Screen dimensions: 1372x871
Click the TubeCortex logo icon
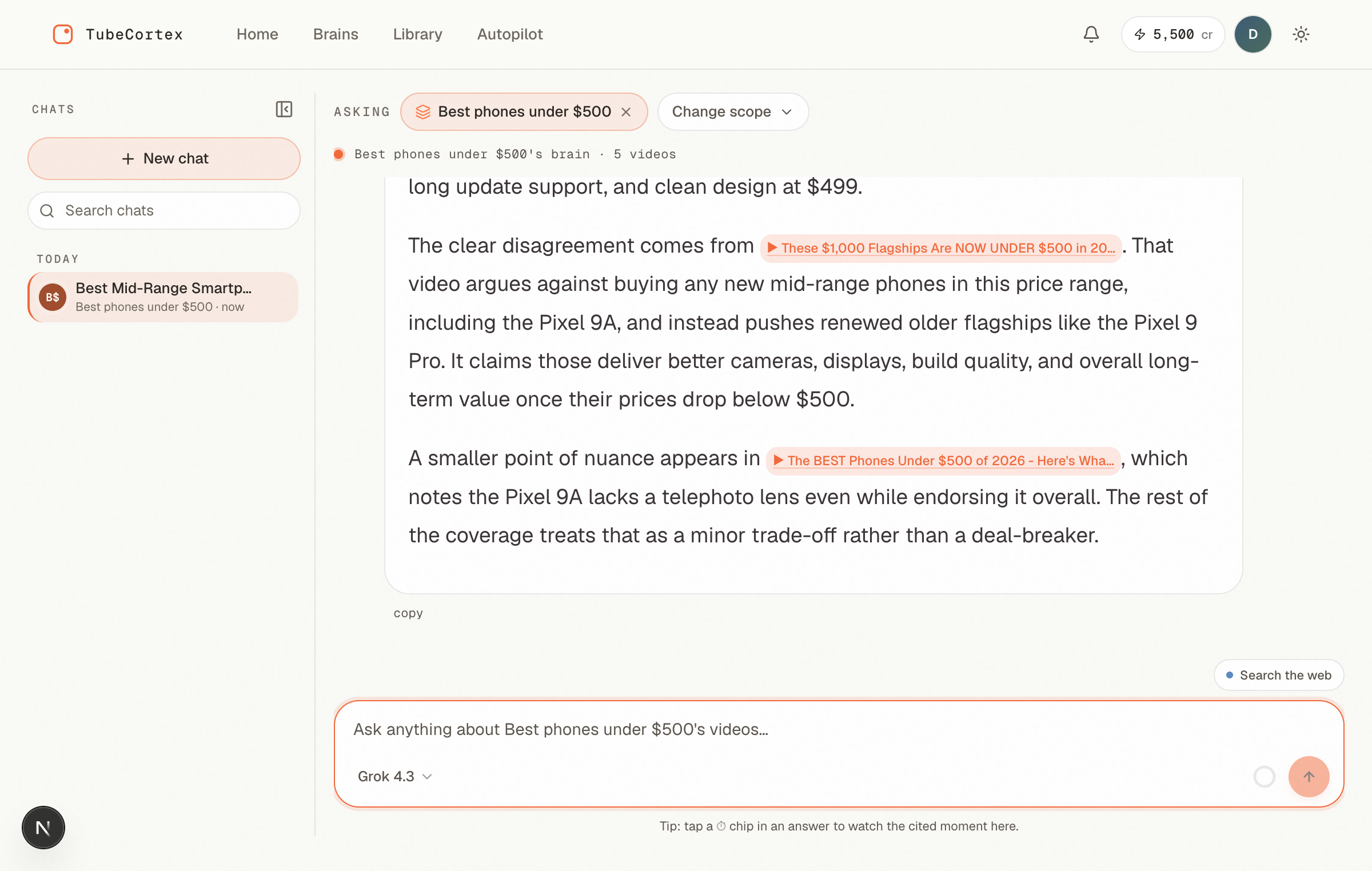[63, 34]
